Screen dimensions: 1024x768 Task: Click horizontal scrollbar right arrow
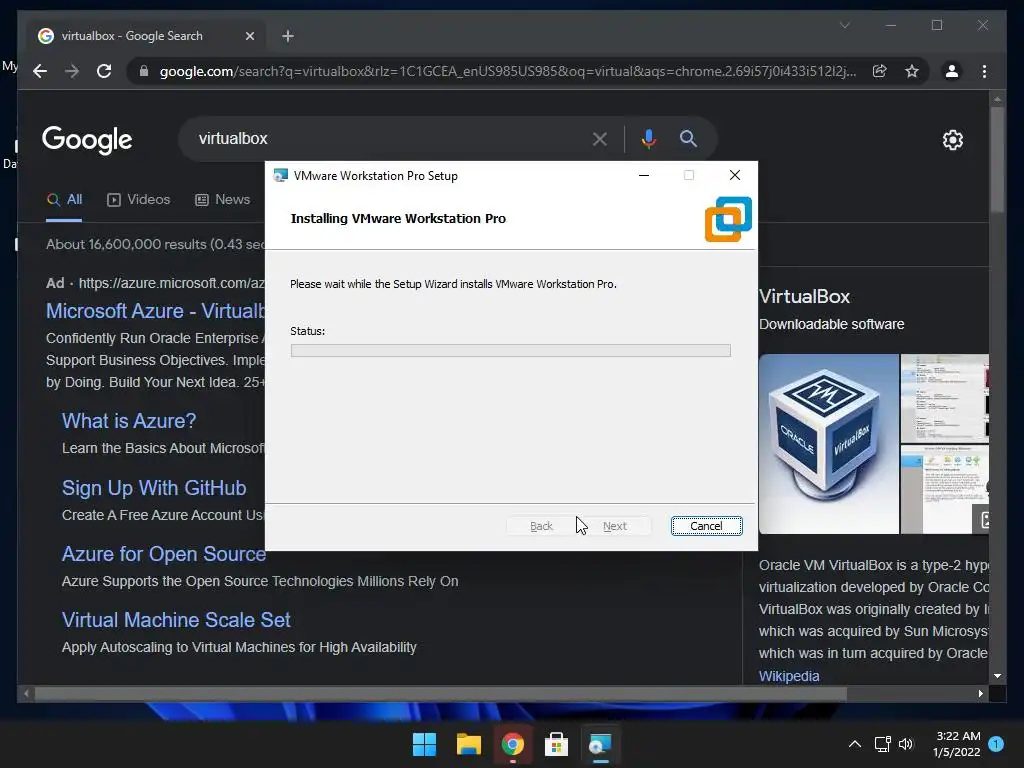(x=981, y=694)
